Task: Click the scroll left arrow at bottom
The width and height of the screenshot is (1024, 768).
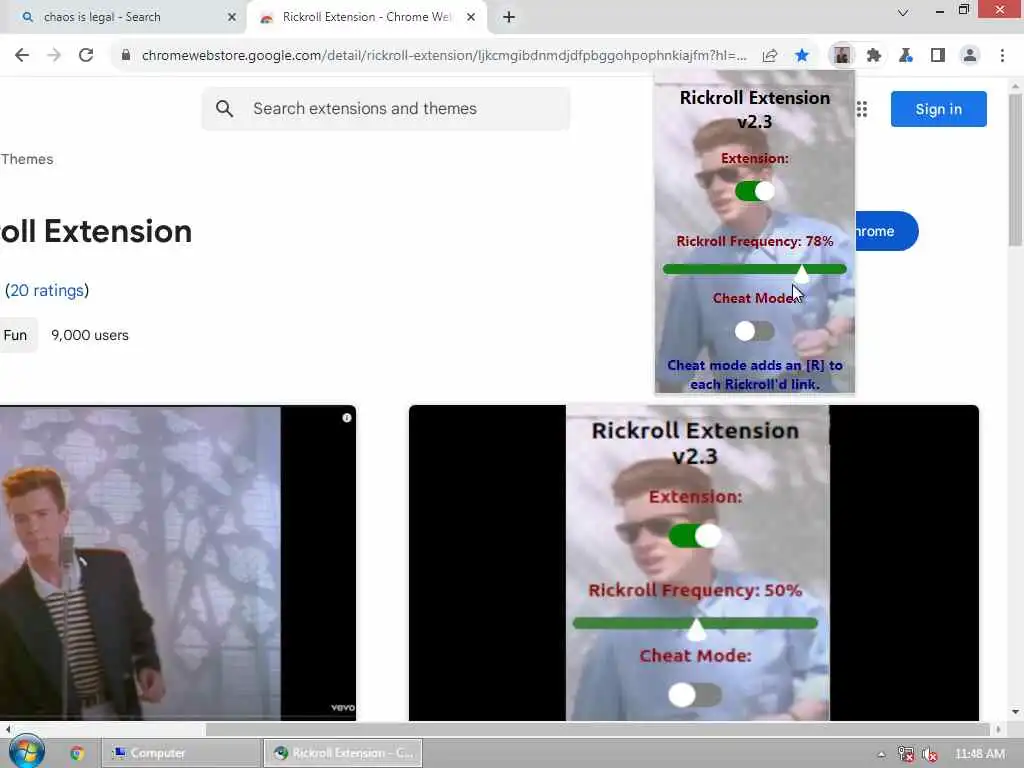Action: click(x=7, y=729)
